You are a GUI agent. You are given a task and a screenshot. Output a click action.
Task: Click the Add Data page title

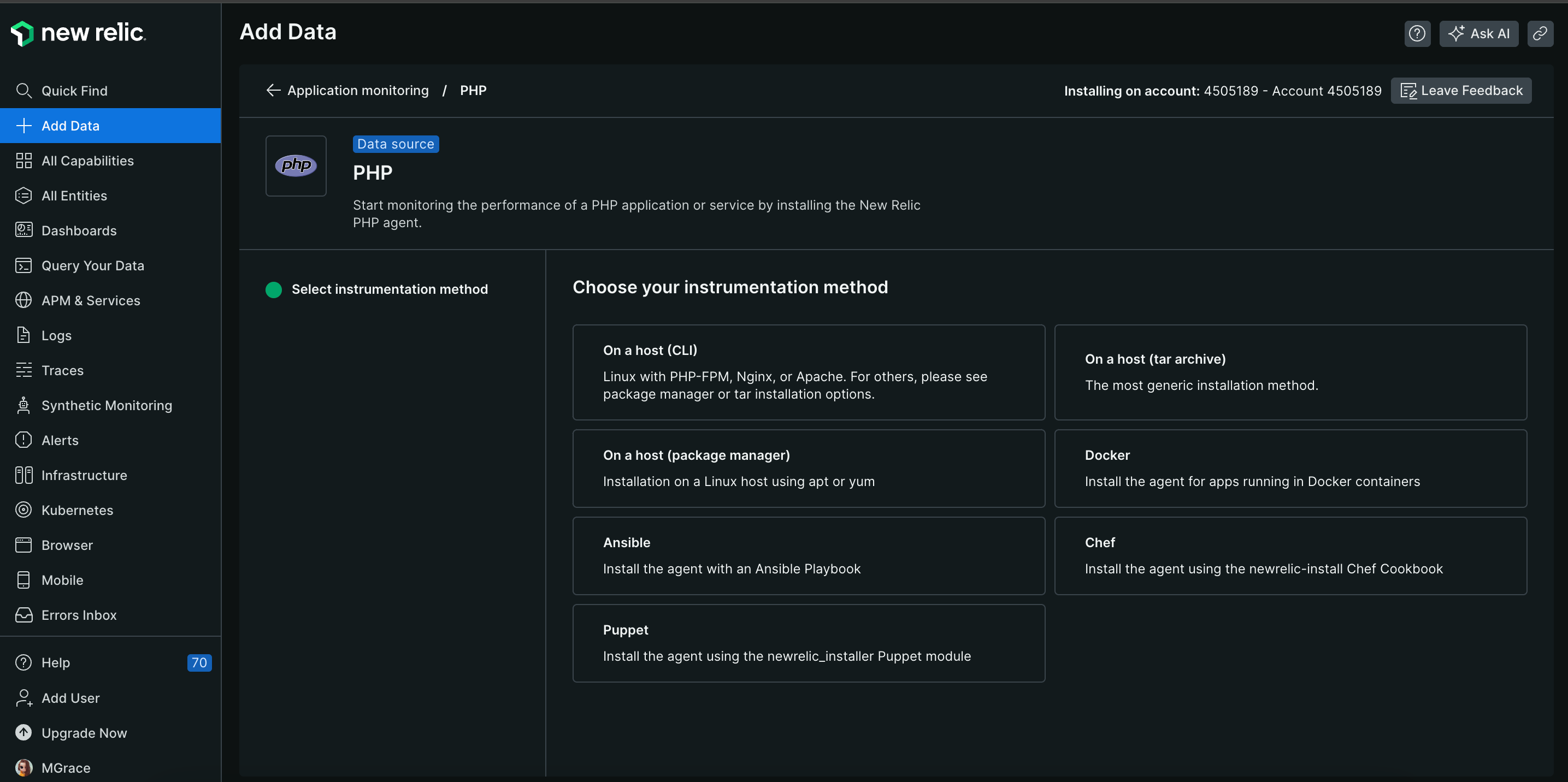pos(288,32)
